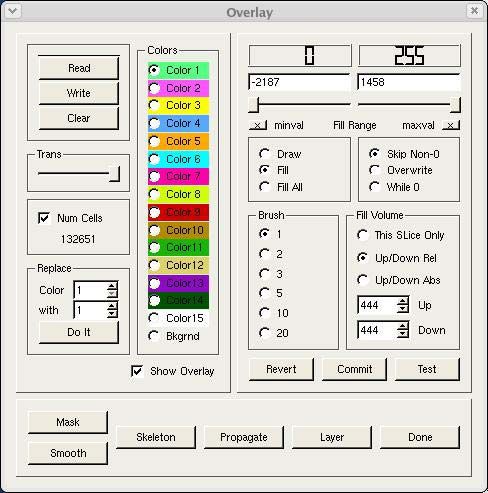Click the Do It replace button

79,332
